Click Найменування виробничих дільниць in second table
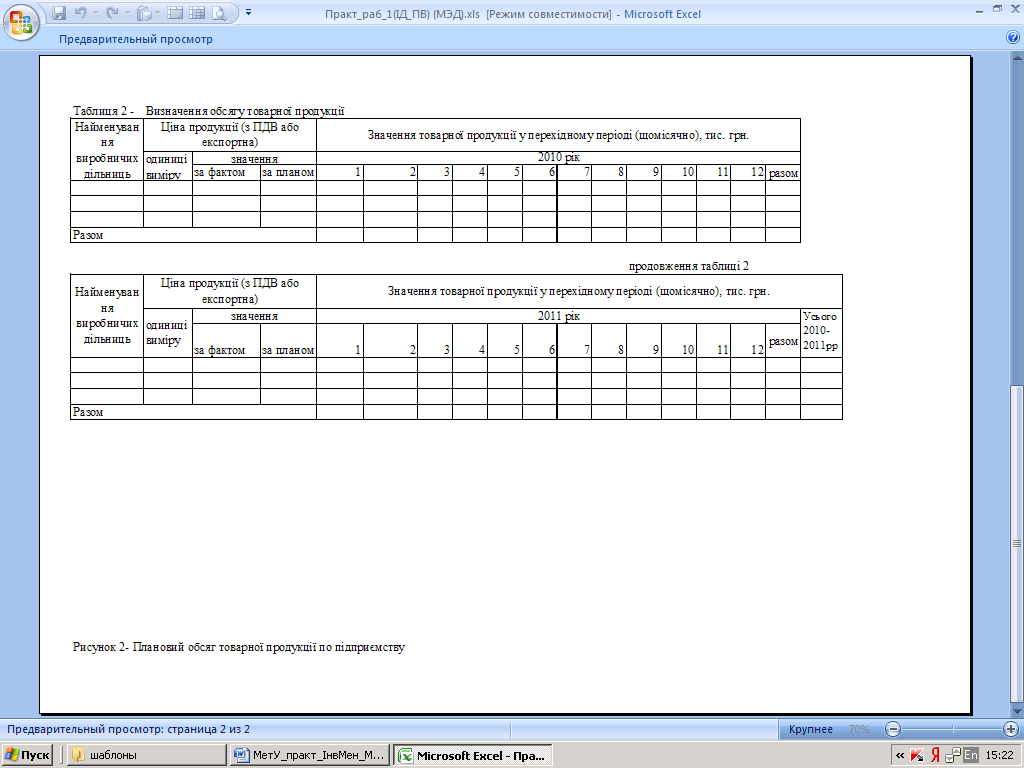Screen dimensions: 1024x768 (106, 316)
